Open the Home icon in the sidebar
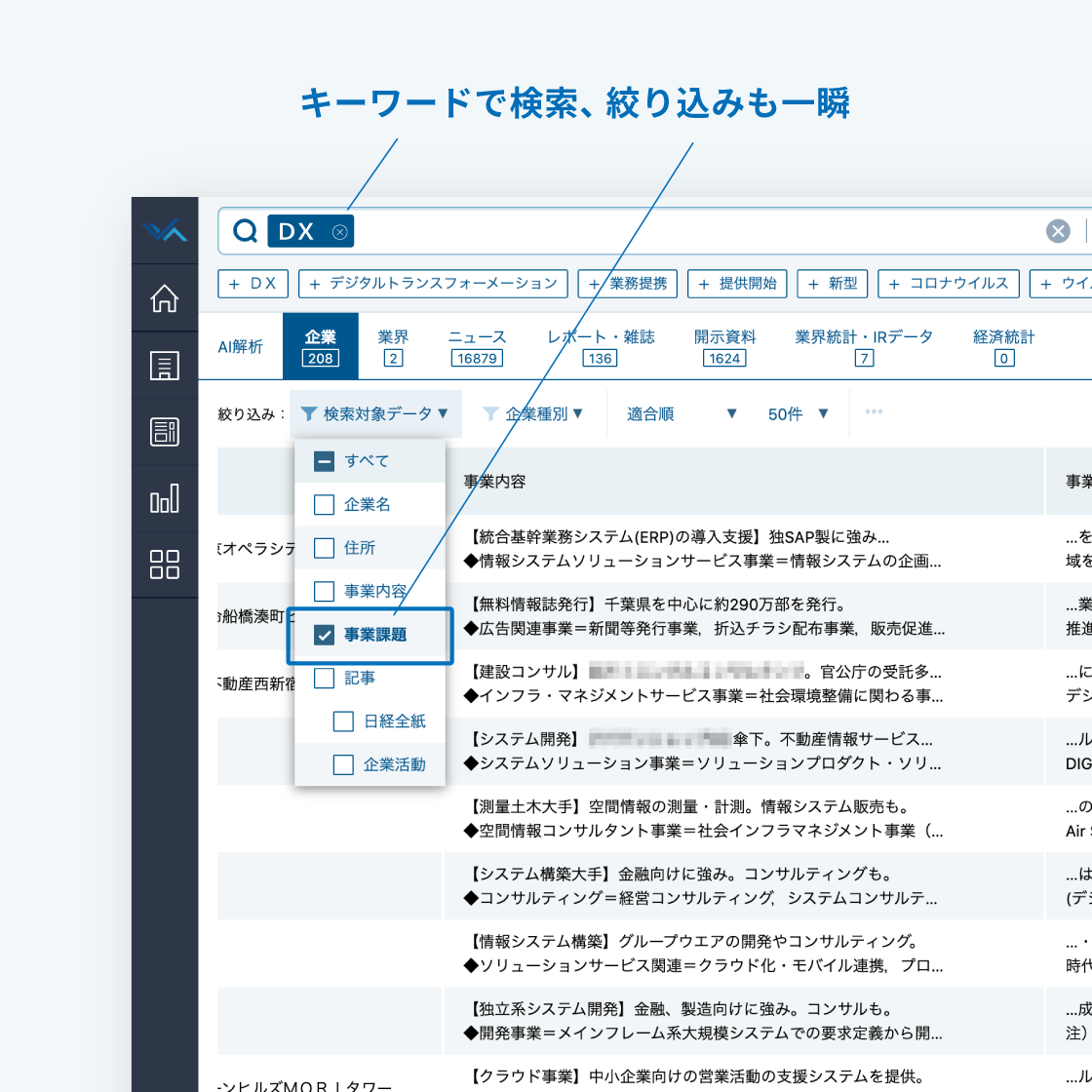 click(165, 298)
